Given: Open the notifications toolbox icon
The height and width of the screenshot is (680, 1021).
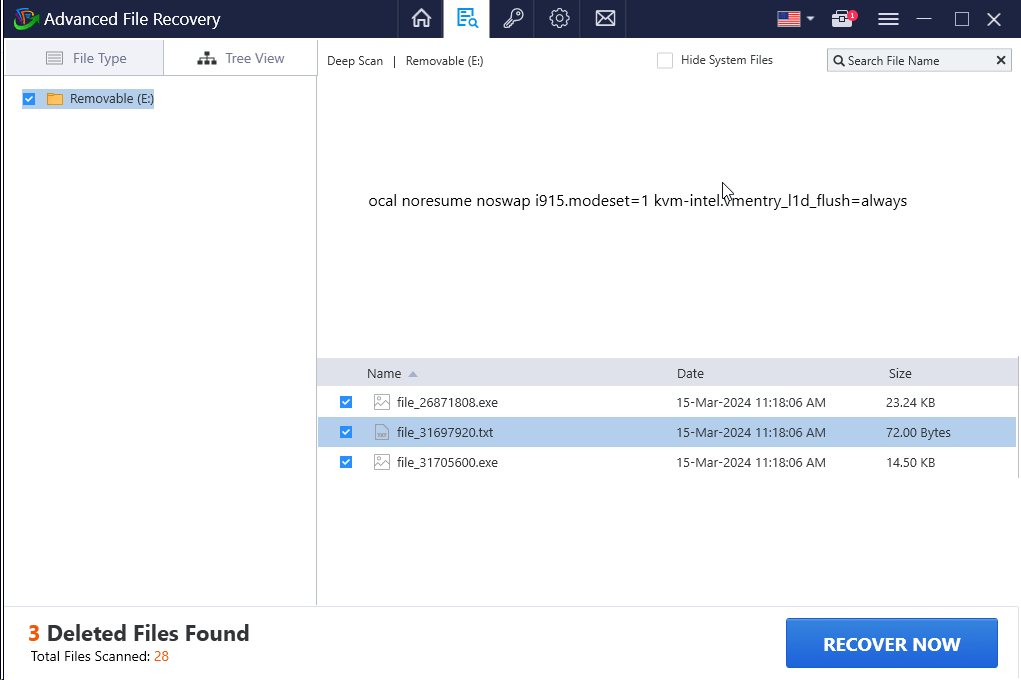Looking at the screenshot, I should tap(842, 19).
